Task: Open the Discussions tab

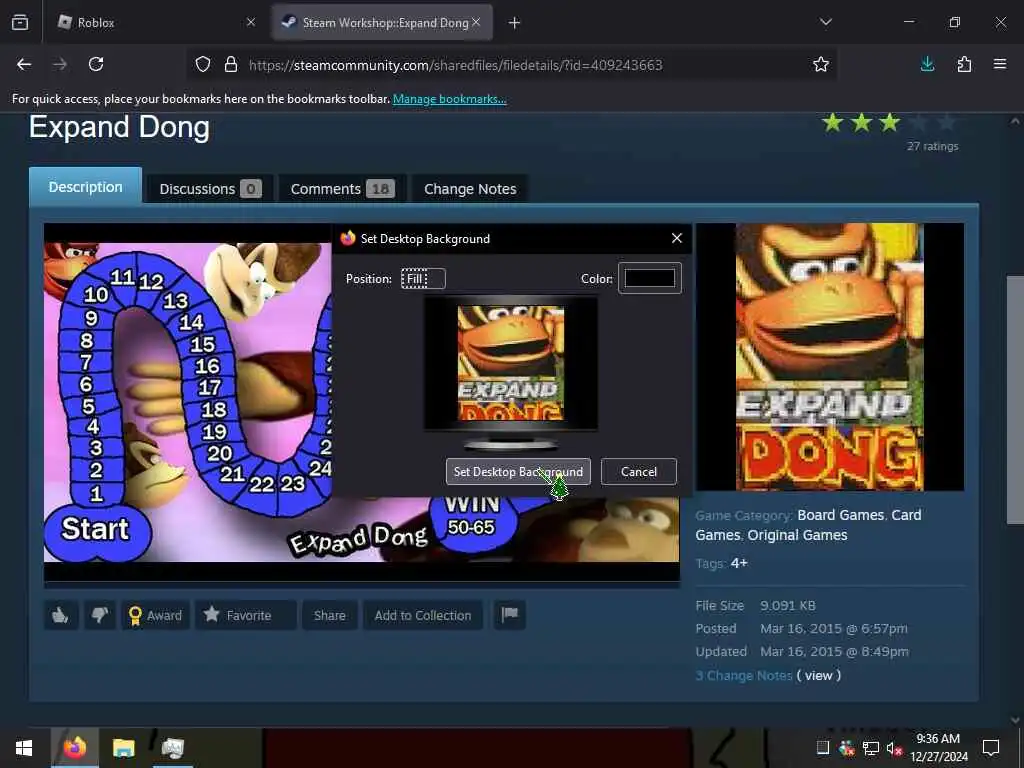Action: [x=210, y=189]
